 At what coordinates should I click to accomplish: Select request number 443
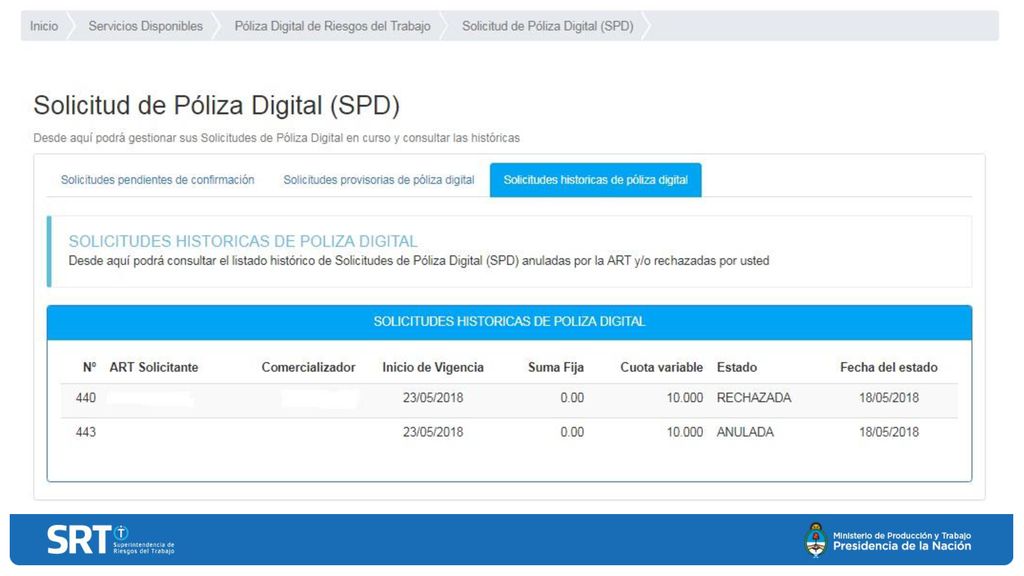86,432
